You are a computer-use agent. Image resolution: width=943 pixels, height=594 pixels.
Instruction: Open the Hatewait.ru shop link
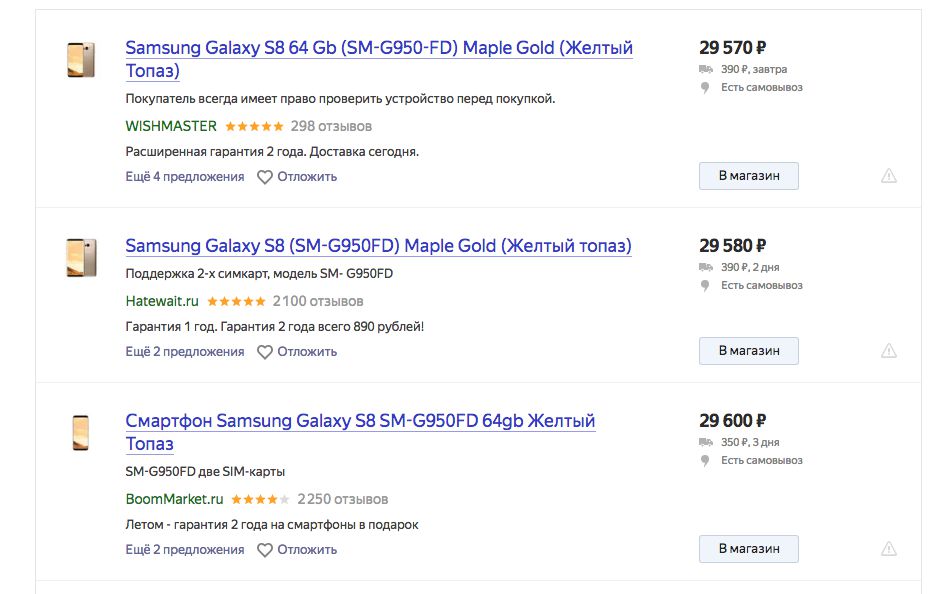click(162, 301)
